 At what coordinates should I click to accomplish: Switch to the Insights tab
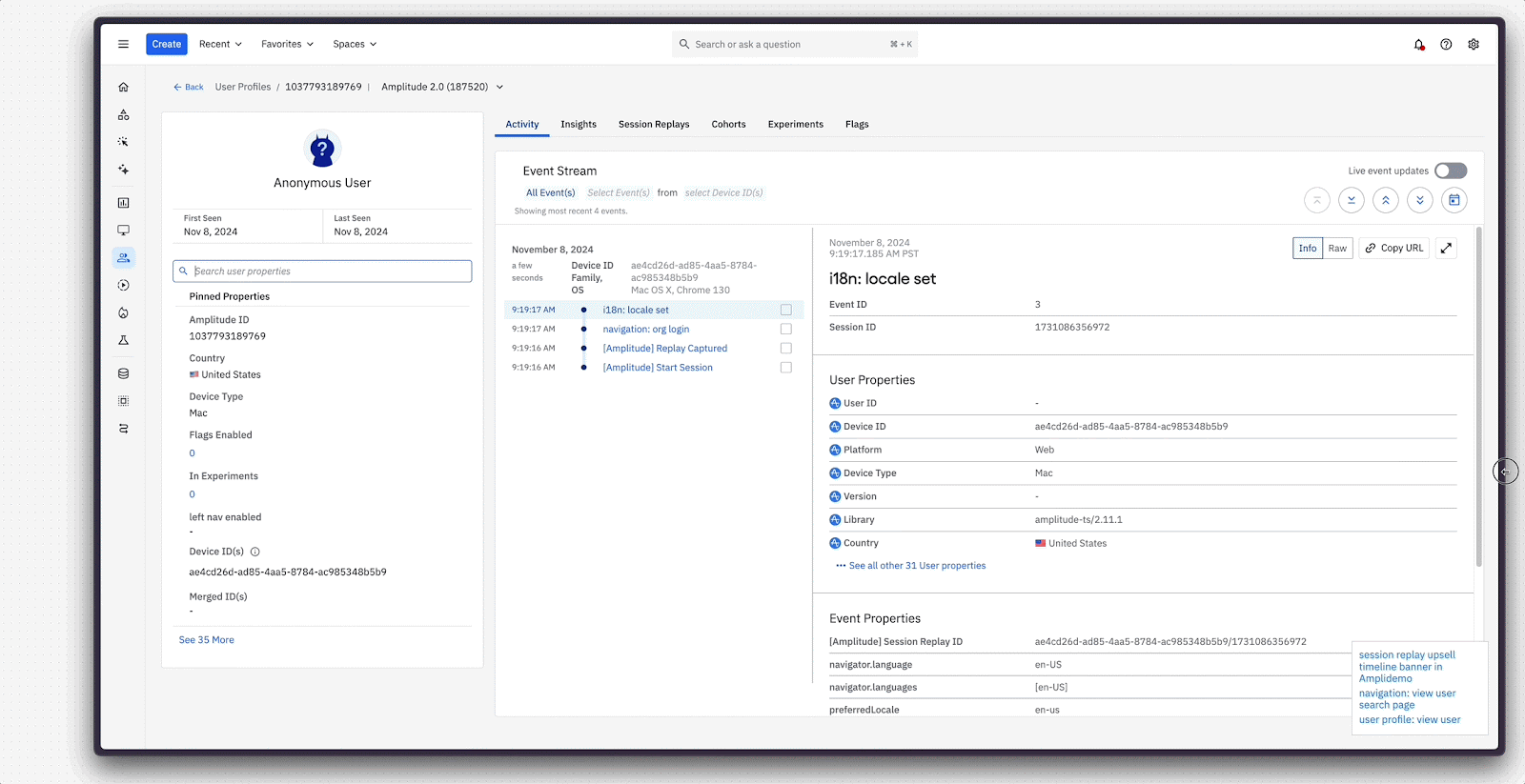point(579,124)
